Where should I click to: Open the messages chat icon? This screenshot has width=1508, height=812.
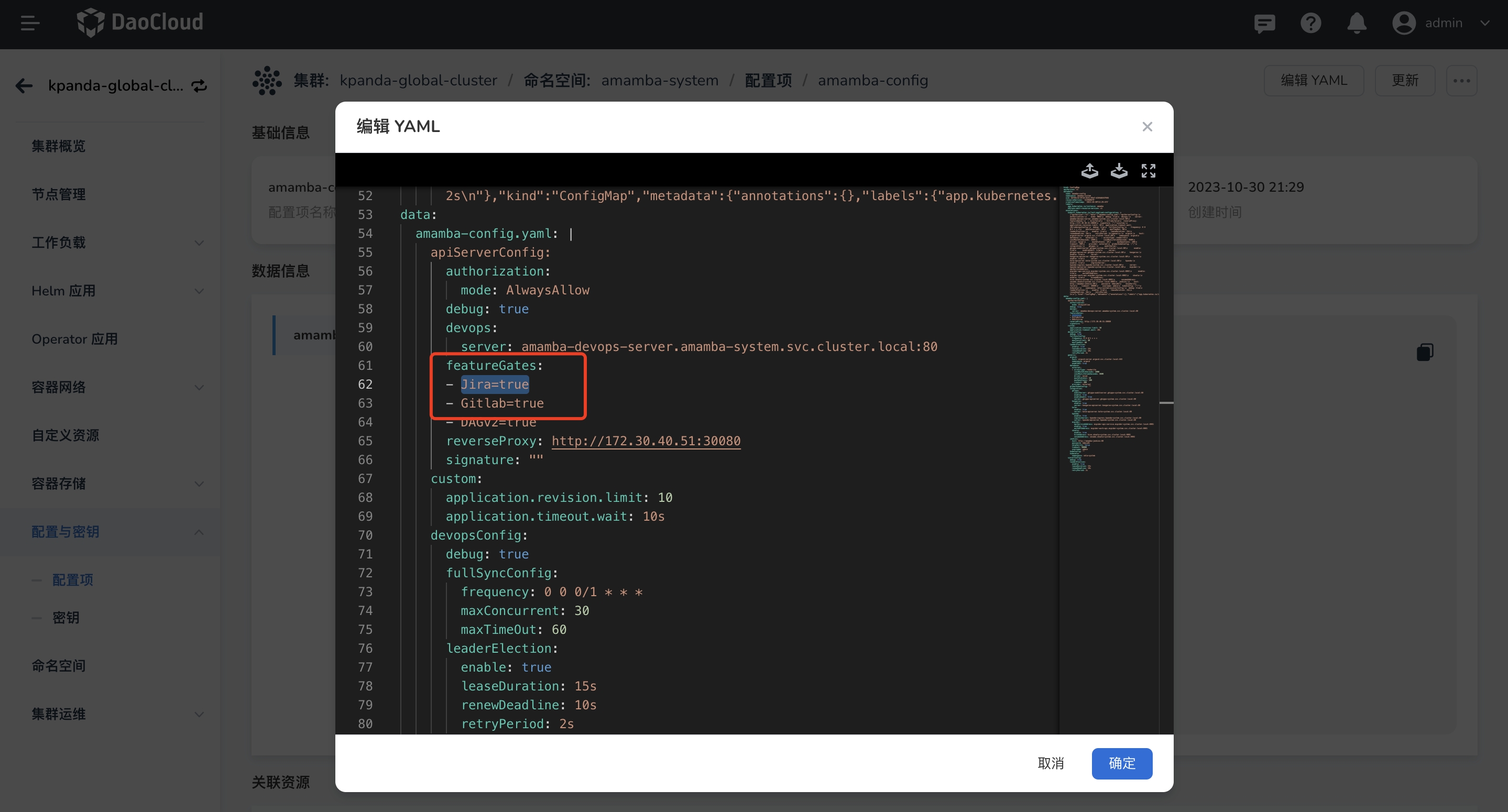pyautogui.click(x=1264, y=24)
